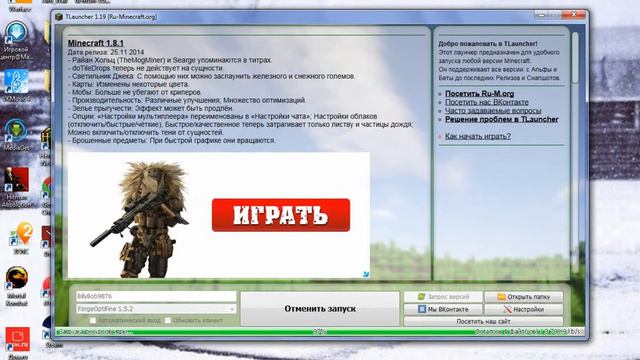Open the Посетить нас ВКонтакте link

click(487, 102)
